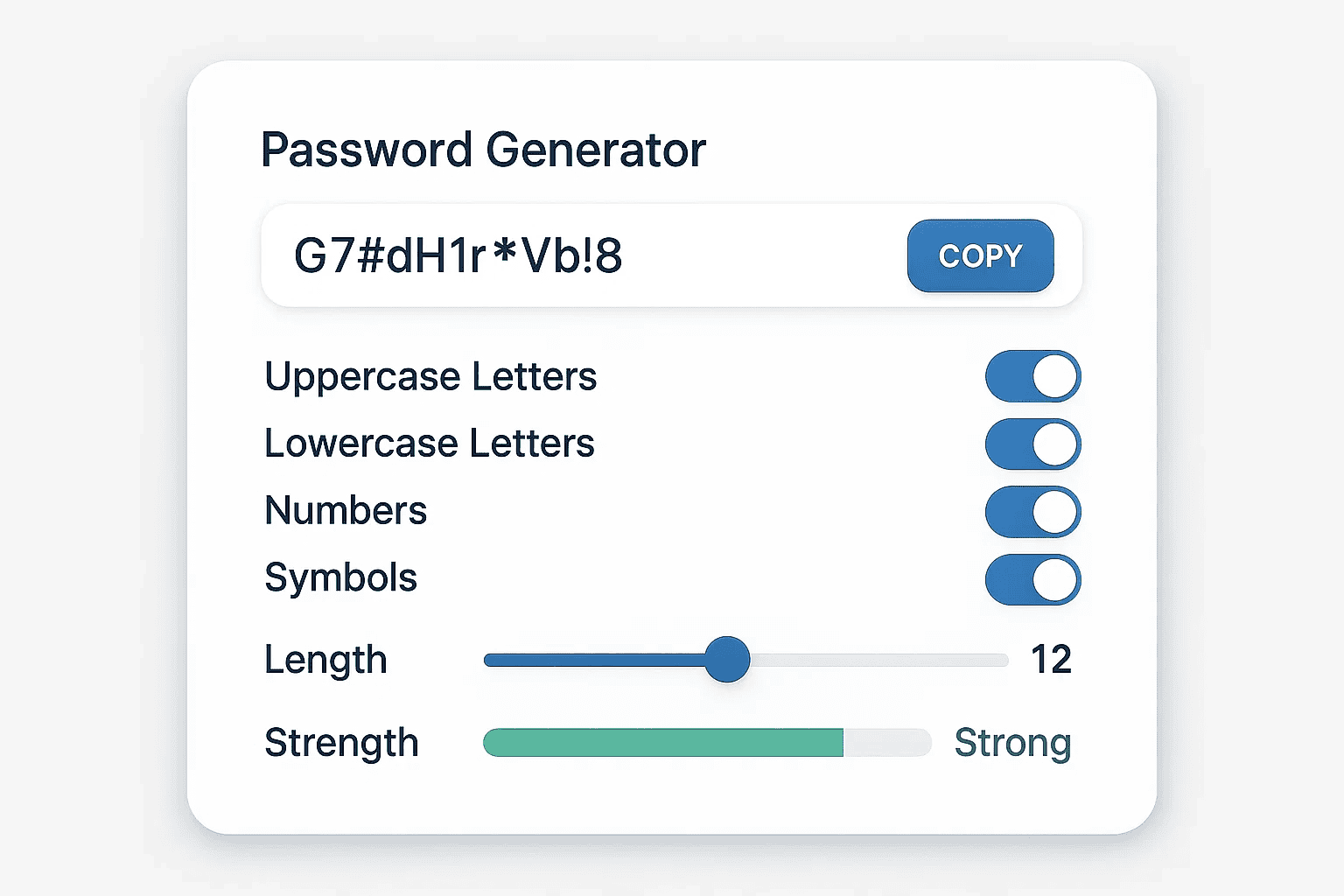Switch off the Symbols toggle
This screenshot has width=1344, height=896.
click(1032, 579)
